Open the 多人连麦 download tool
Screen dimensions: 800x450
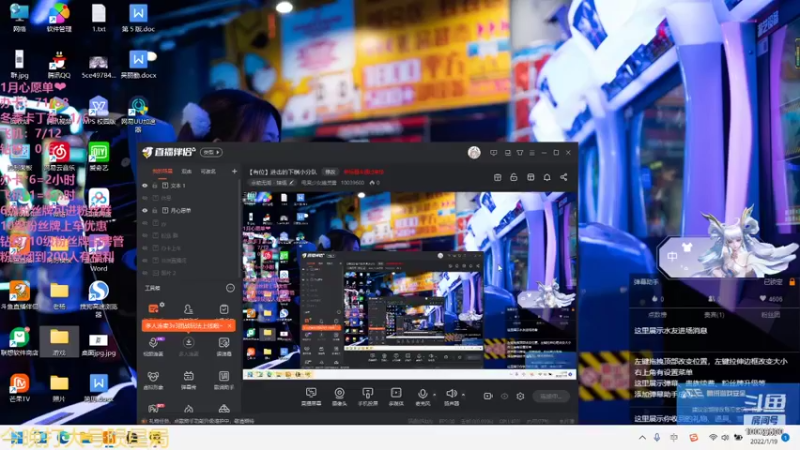pos(188,346)
